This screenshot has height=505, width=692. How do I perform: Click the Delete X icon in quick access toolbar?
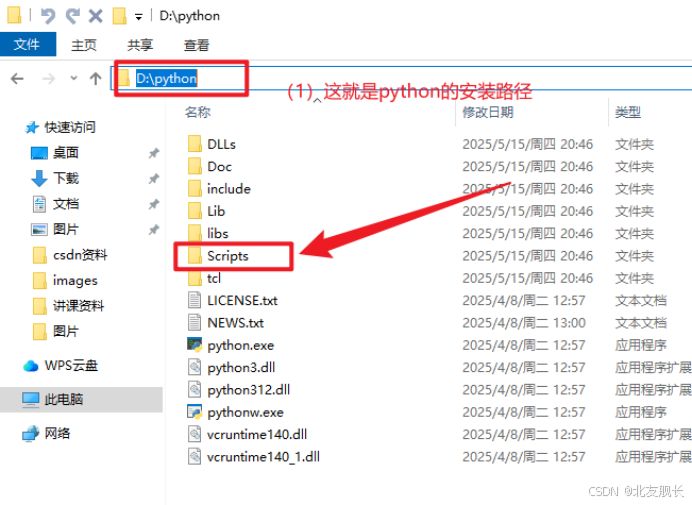click(95, 16)
